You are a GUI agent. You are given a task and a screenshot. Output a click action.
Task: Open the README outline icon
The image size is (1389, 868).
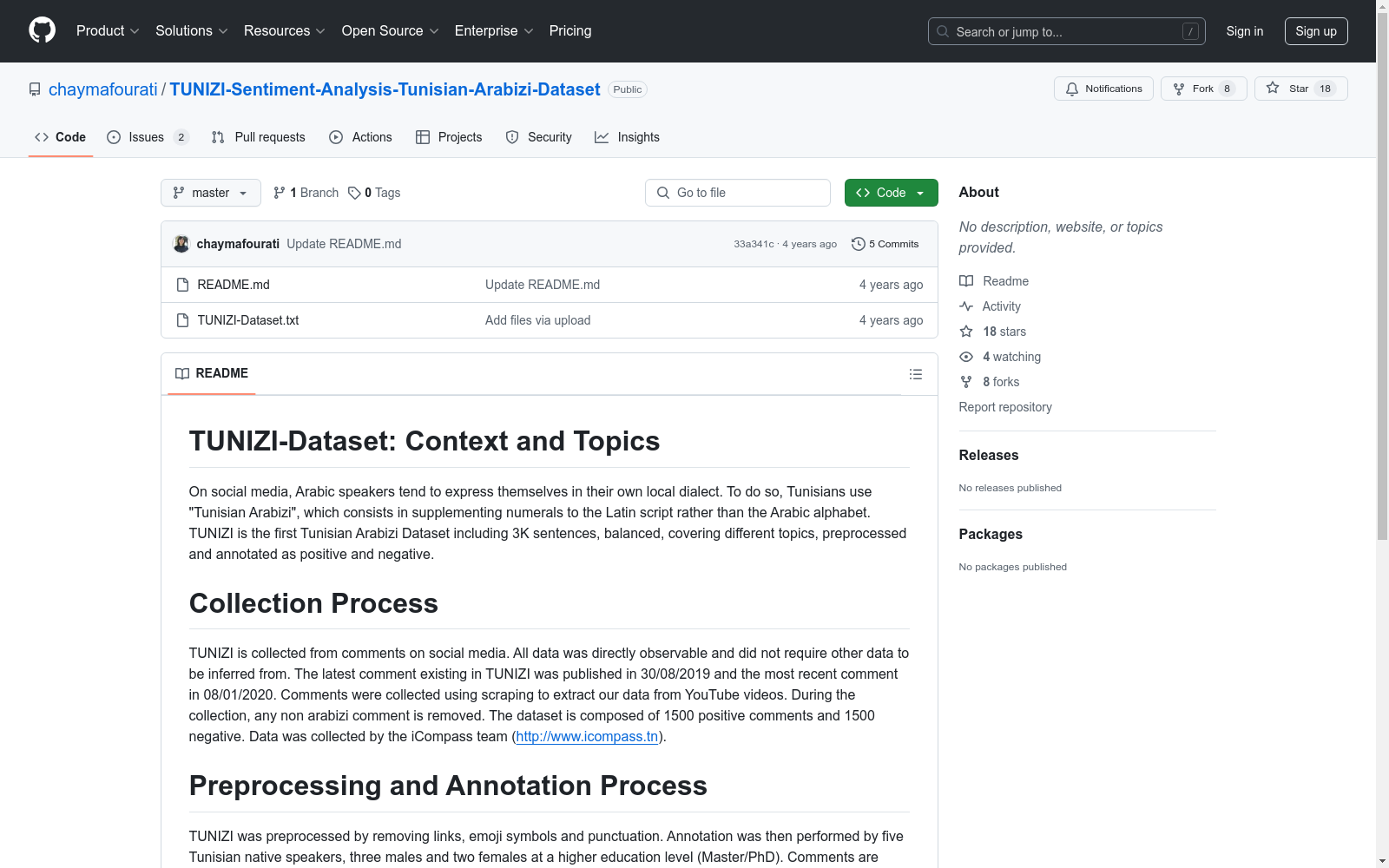916,374
